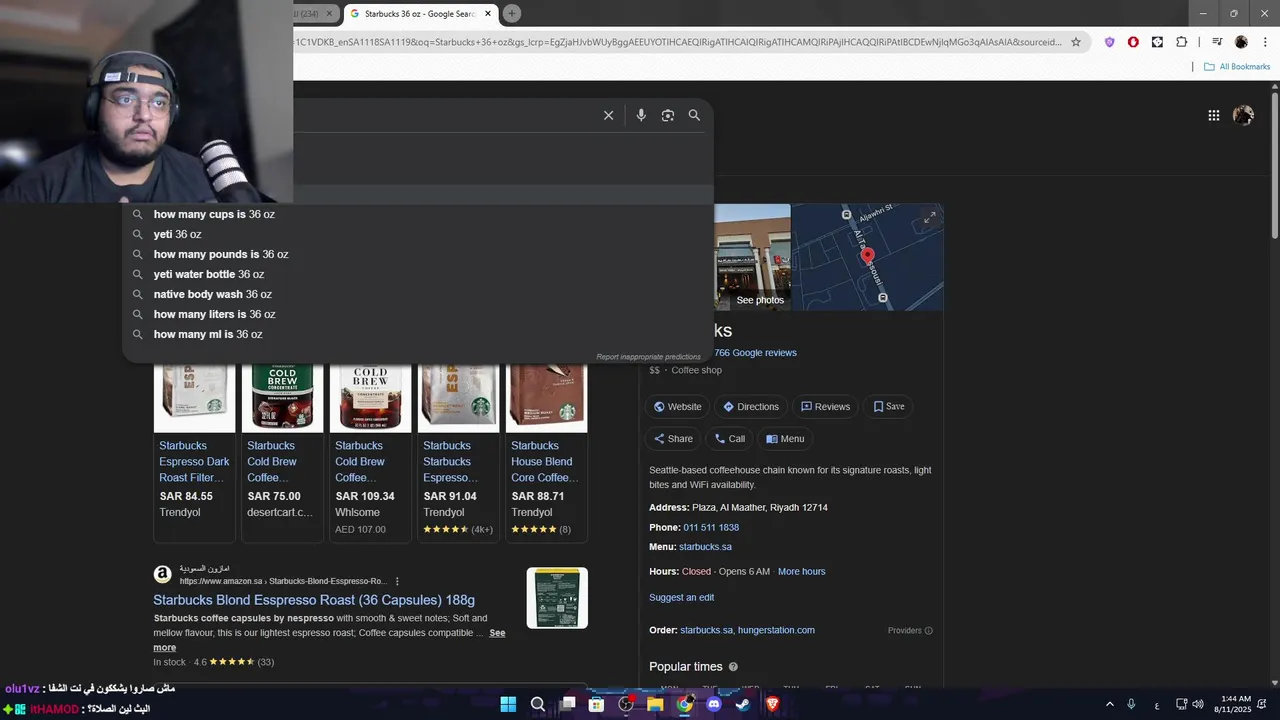1280x720 pixels.
Task: Open a new browser tab
Action: tap(512, 14)
